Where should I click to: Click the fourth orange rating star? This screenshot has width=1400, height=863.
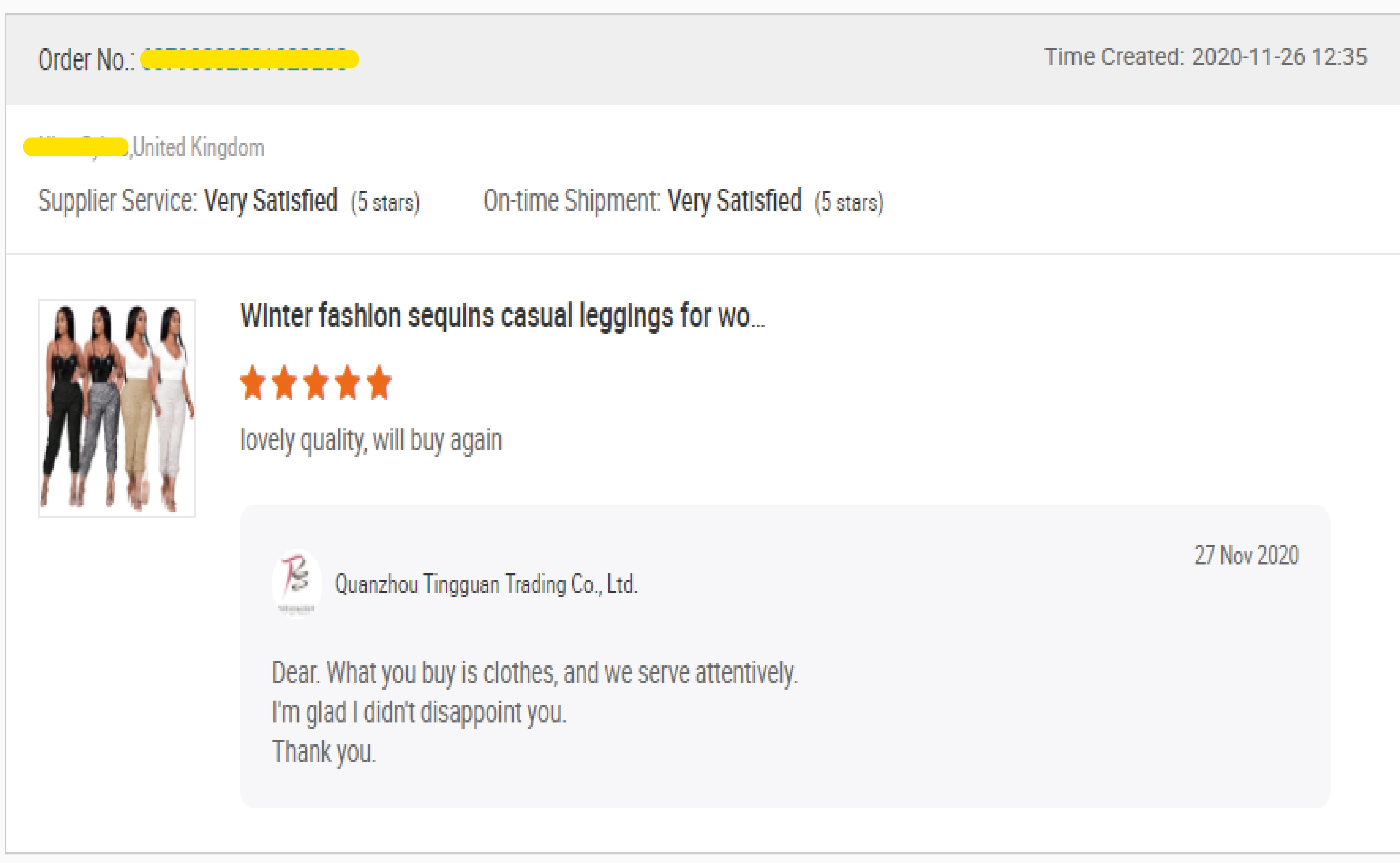(x=347, y=383)
